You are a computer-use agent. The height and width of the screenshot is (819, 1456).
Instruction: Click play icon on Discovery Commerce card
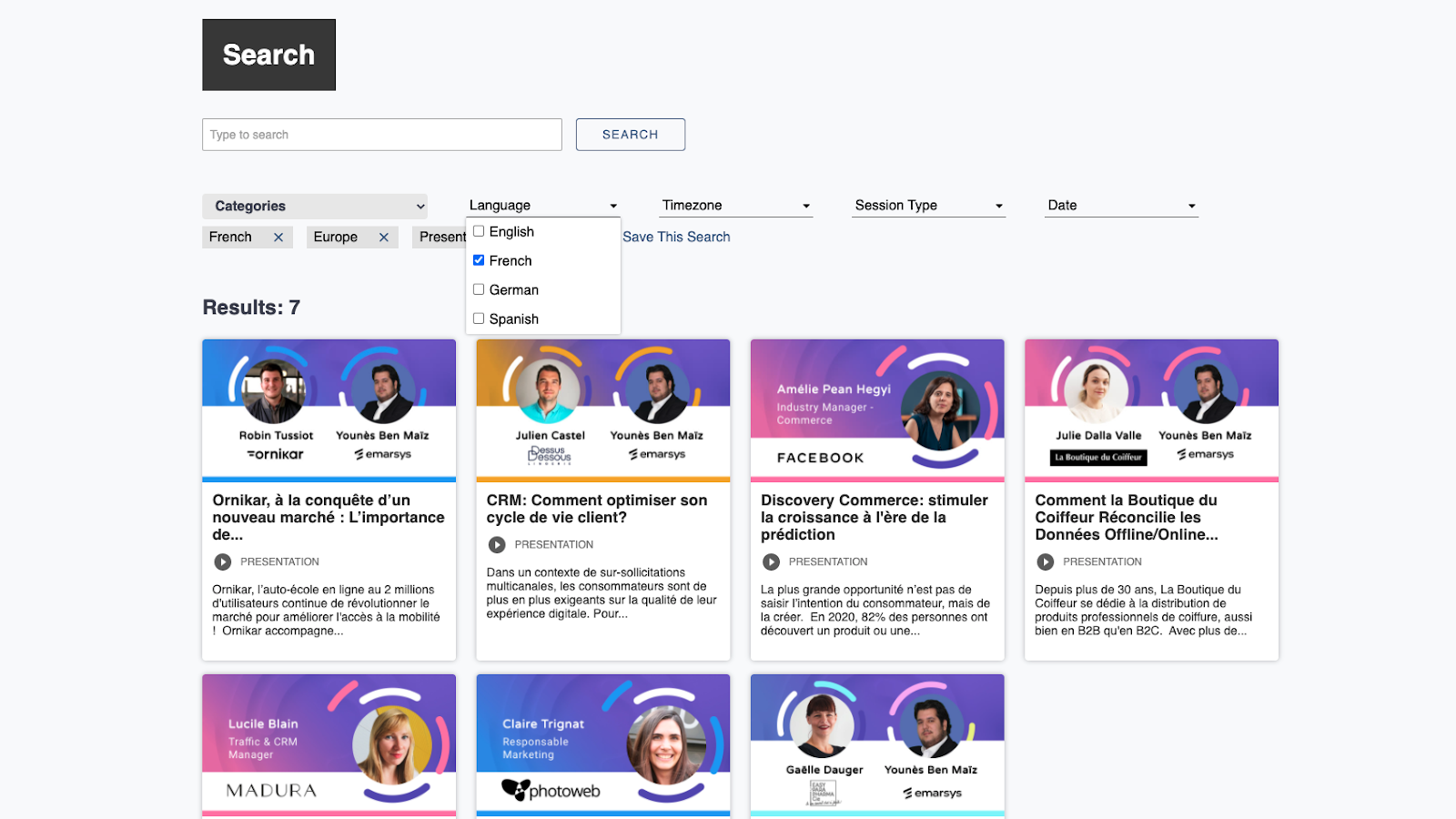[771, 562]
